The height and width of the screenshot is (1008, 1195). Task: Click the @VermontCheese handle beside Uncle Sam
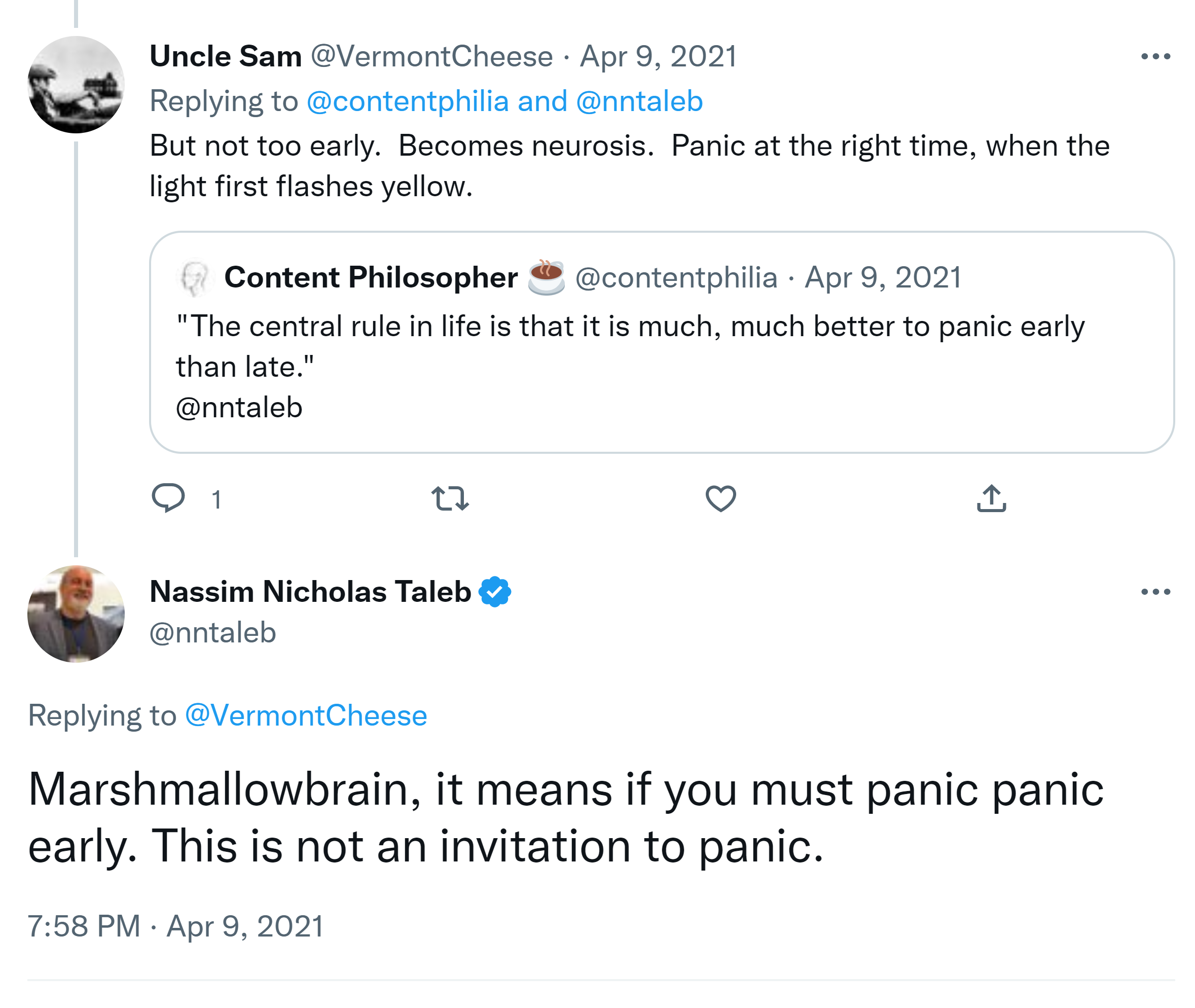coord(432,57)
